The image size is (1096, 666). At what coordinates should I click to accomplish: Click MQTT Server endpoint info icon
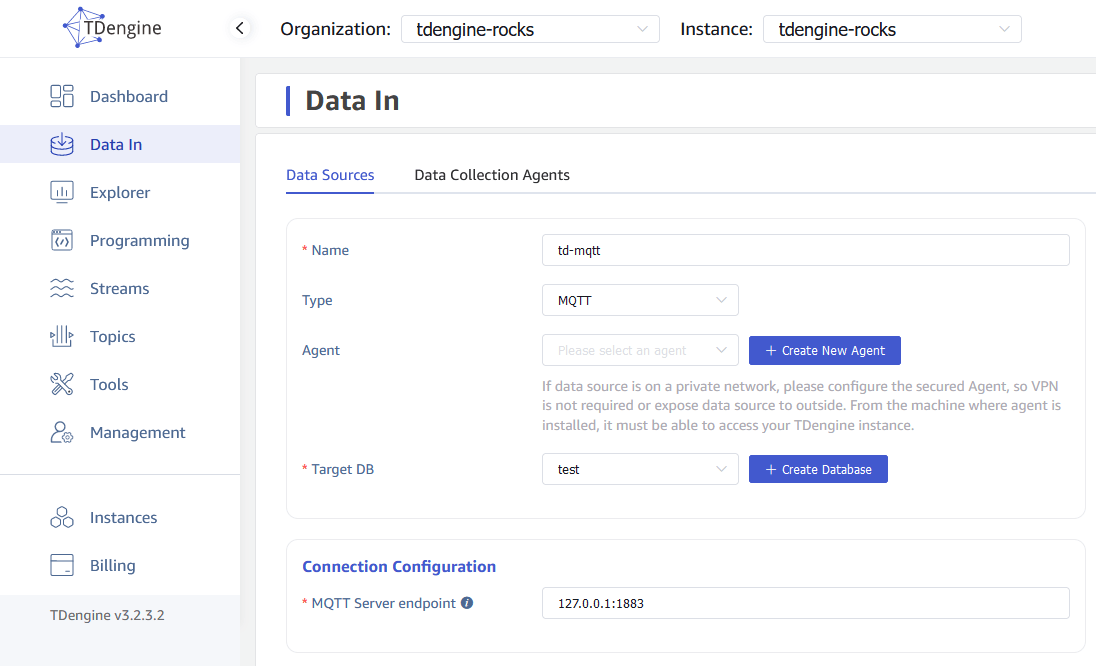tap(467, 603)
